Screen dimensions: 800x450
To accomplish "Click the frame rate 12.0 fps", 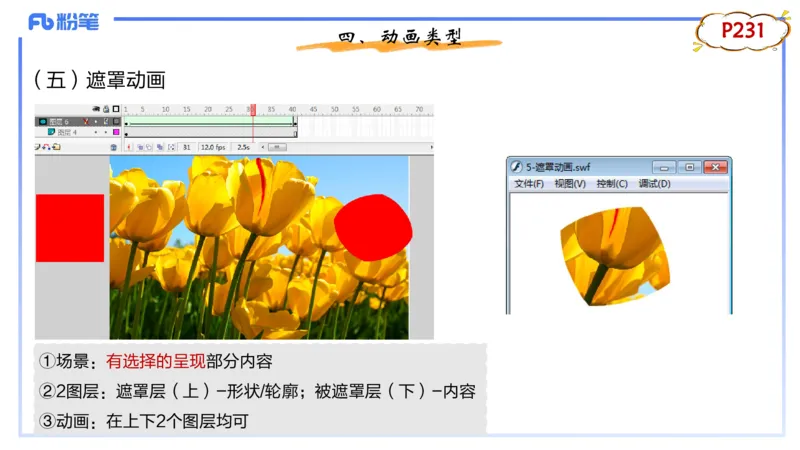I will [x=213, y=147].
